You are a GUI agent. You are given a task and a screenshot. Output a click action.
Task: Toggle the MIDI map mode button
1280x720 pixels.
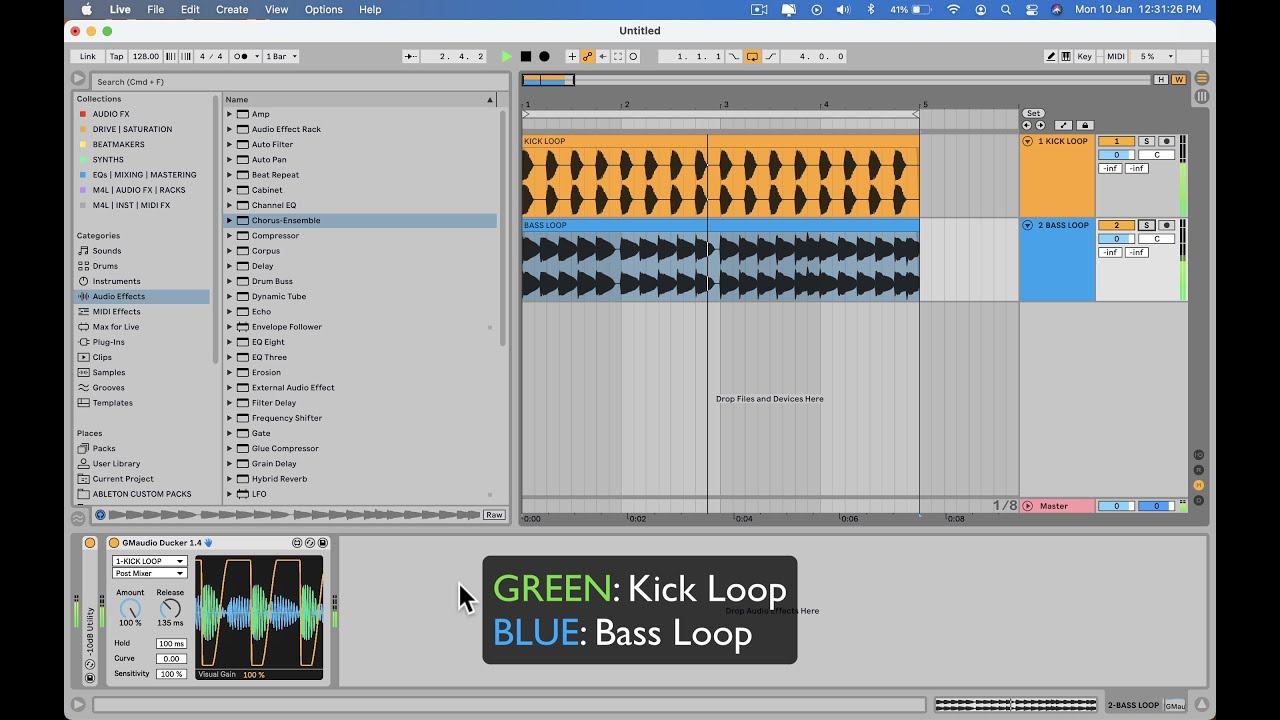pyautogui.click(x=1116, y=57)
